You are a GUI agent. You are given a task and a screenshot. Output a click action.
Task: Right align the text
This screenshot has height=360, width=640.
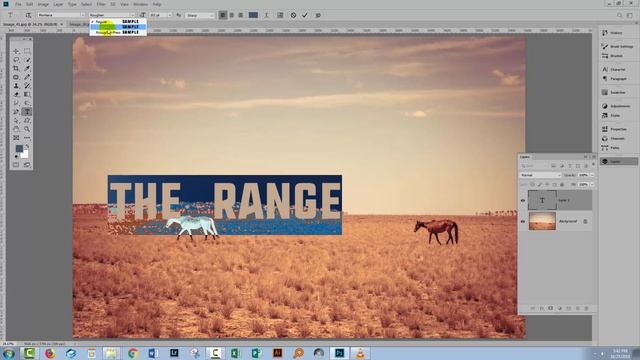pos(240,15)
